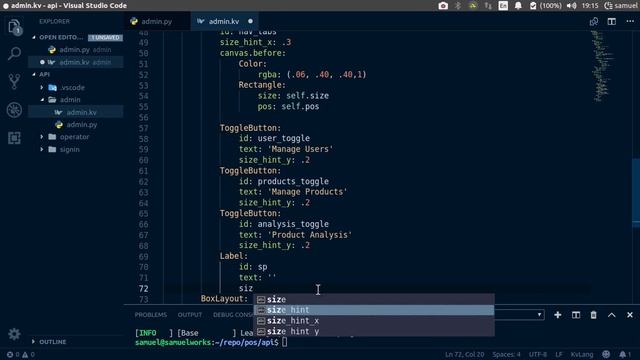Choose 'size_hint_y' autocomplete suggestion
Image resolution: width=640 pixels, height=360 pixels.
(374, 331)
